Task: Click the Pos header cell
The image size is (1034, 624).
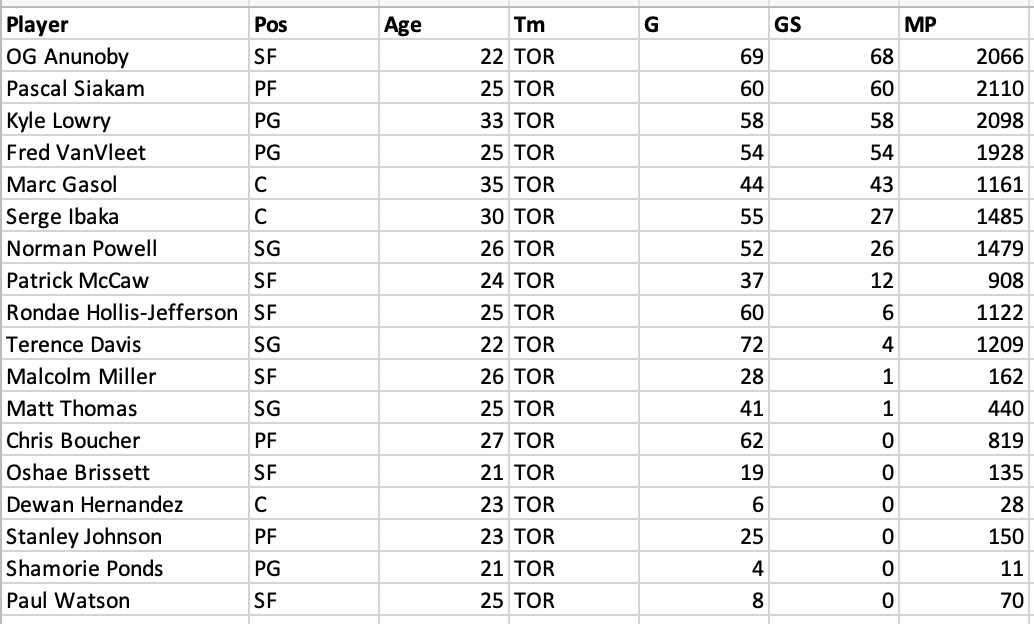Action: pyautogui.click(x=314, y=24)
